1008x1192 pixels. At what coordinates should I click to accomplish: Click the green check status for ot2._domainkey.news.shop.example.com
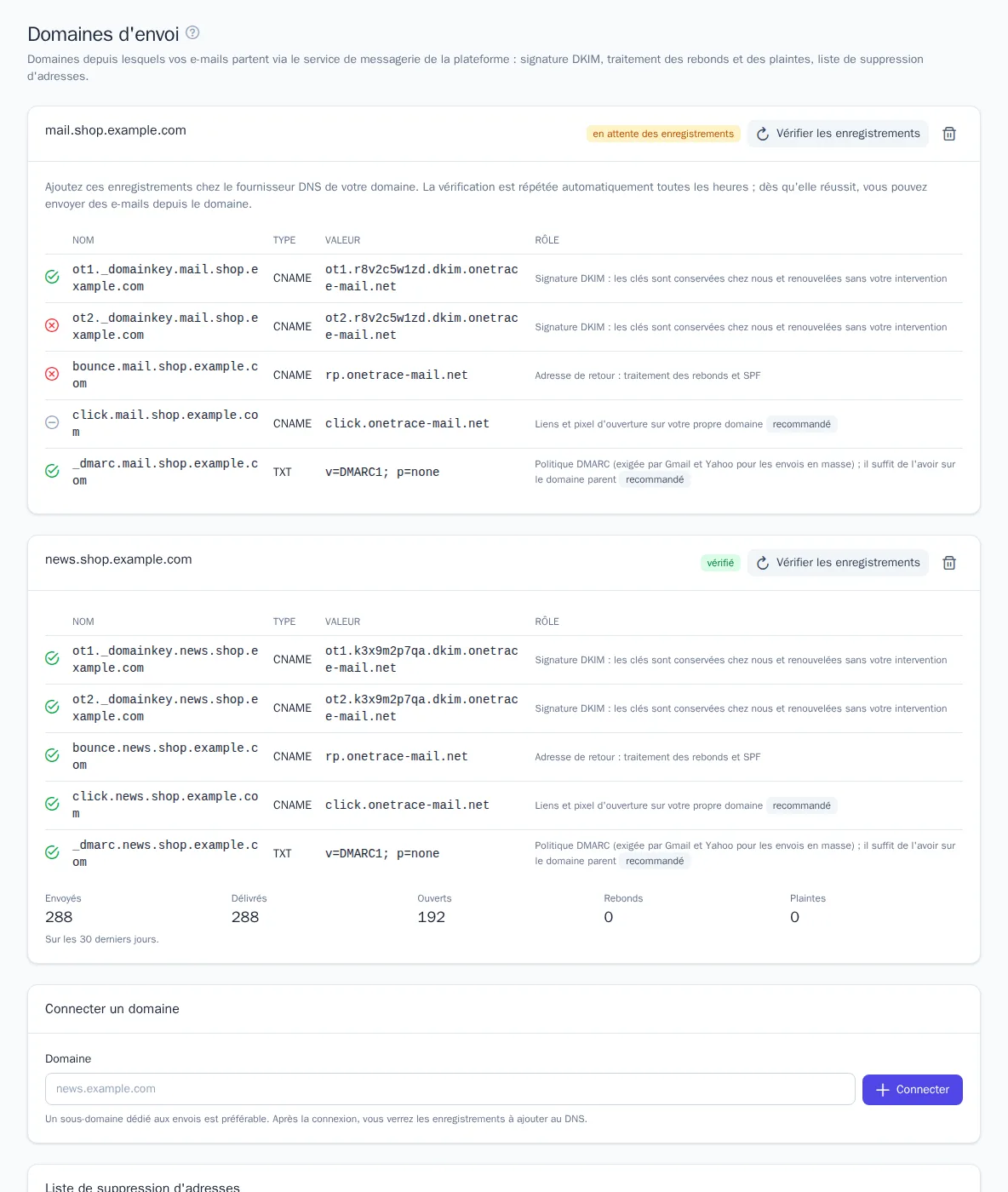(52, 708)
